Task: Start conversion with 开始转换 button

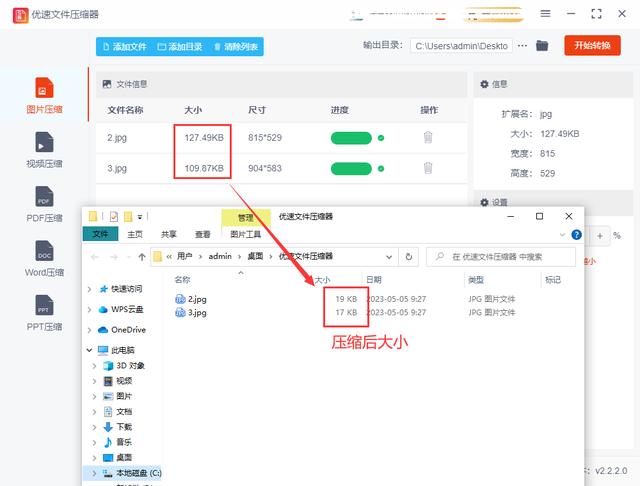Action: [592, 45]
